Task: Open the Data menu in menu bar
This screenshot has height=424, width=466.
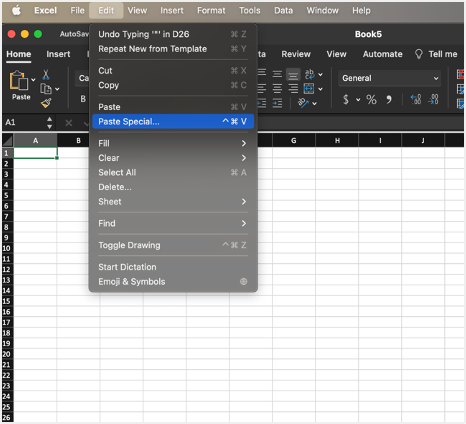Action: point(283,11)
